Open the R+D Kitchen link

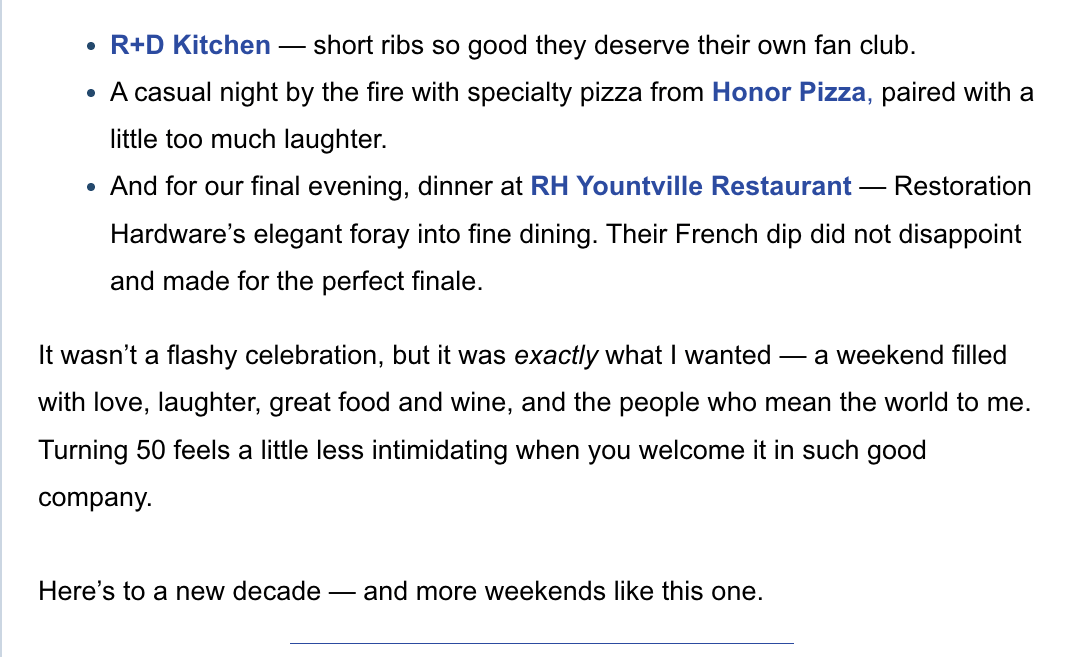[x=190, y=45]
